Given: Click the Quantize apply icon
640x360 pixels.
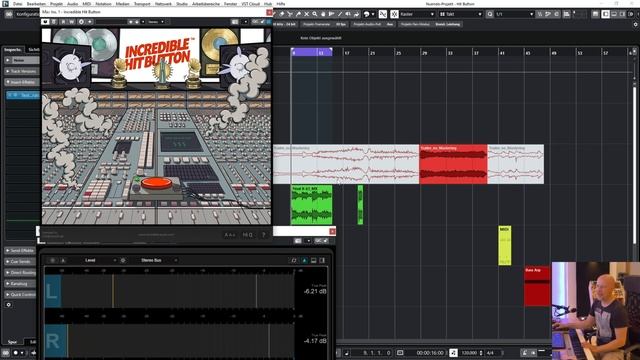Looking at the screenshot, I should click(490, 14).
